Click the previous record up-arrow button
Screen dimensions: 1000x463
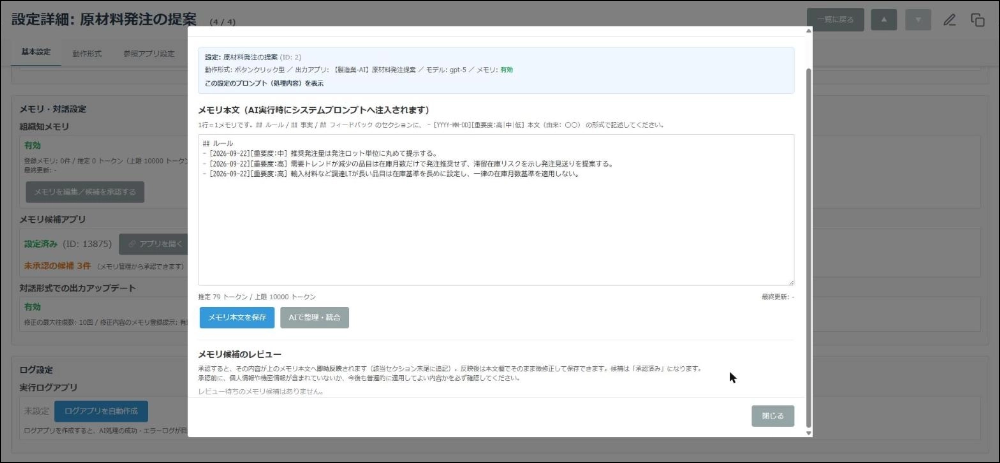[884, 20]
